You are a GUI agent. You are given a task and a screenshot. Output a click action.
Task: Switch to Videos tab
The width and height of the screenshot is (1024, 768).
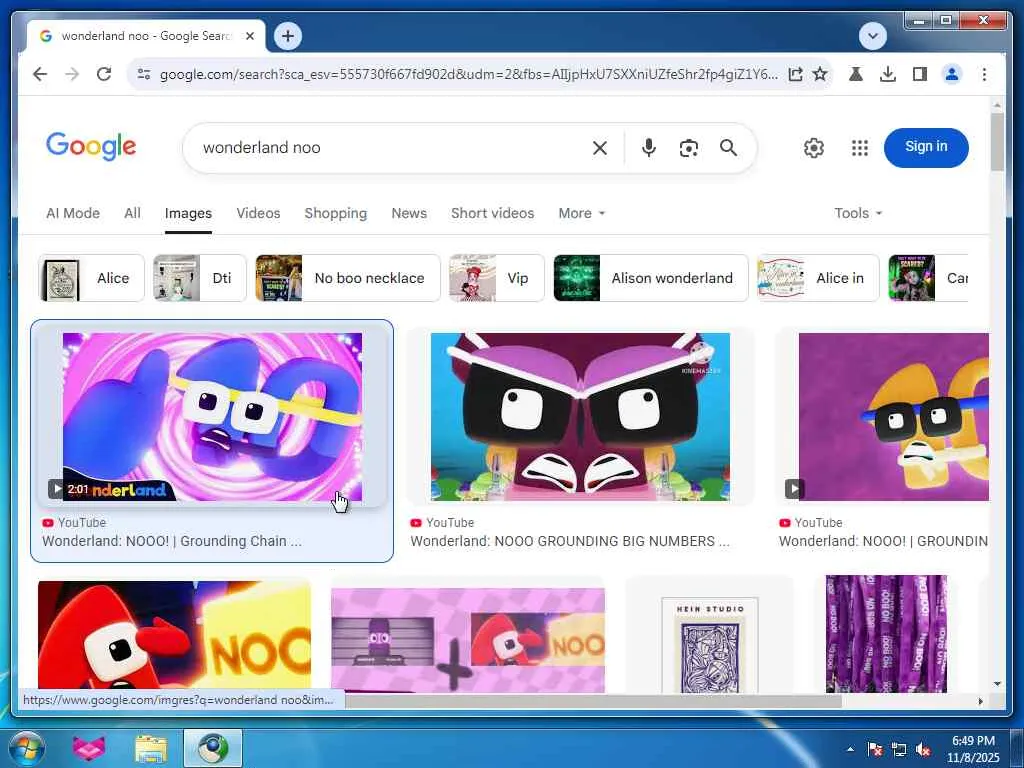(258, 213)
